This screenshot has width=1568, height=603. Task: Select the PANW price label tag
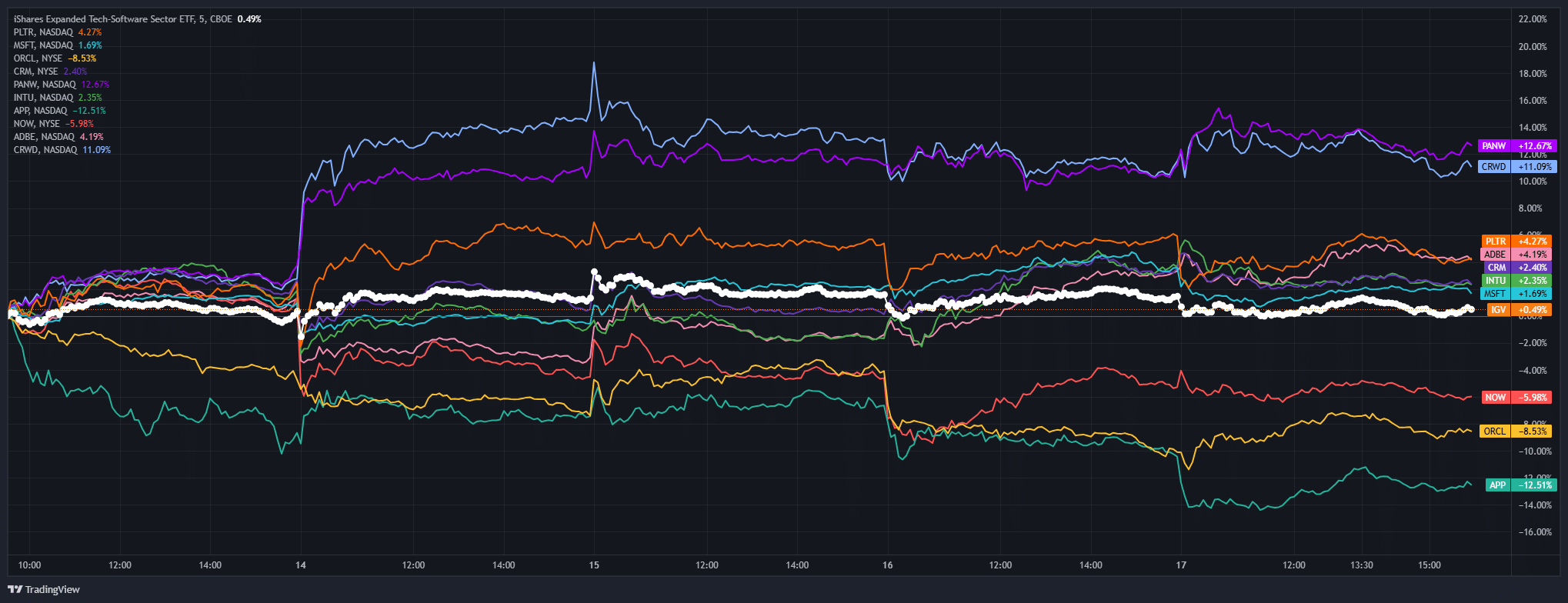[1517, 146]
